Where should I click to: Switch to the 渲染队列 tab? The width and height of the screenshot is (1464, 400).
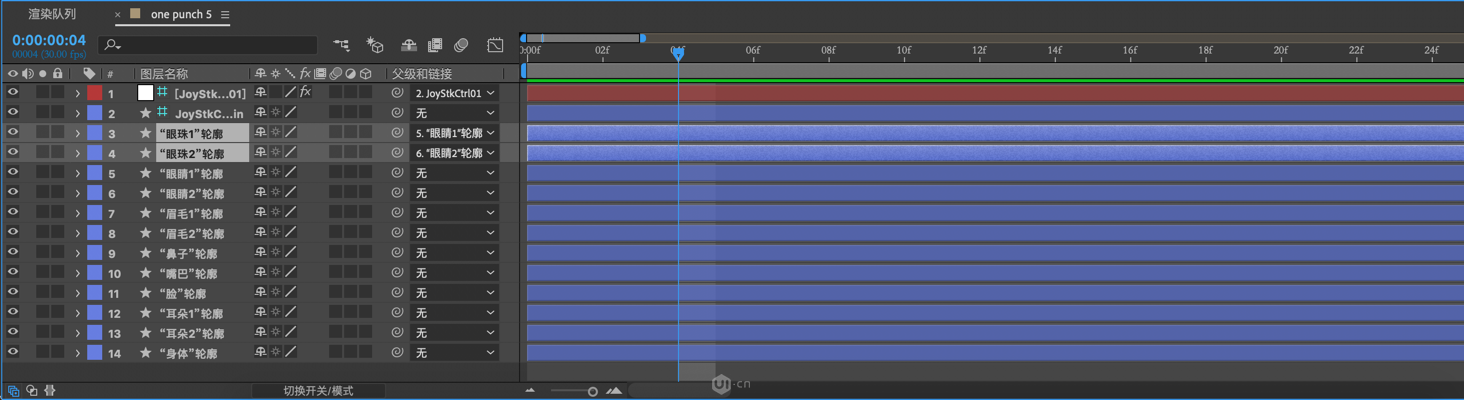[x=52, y=14]
